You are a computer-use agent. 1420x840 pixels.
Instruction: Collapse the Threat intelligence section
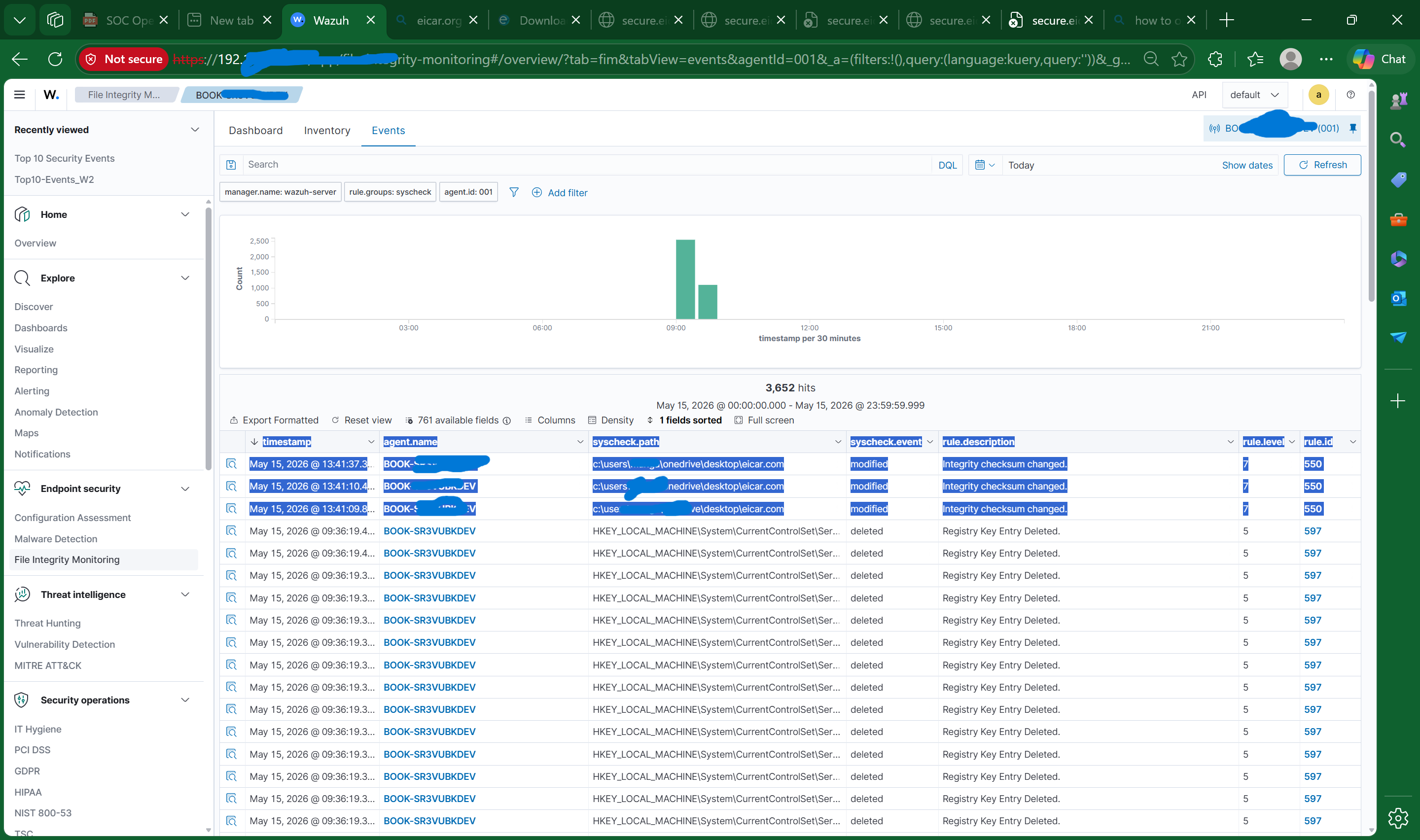(185, 595)
